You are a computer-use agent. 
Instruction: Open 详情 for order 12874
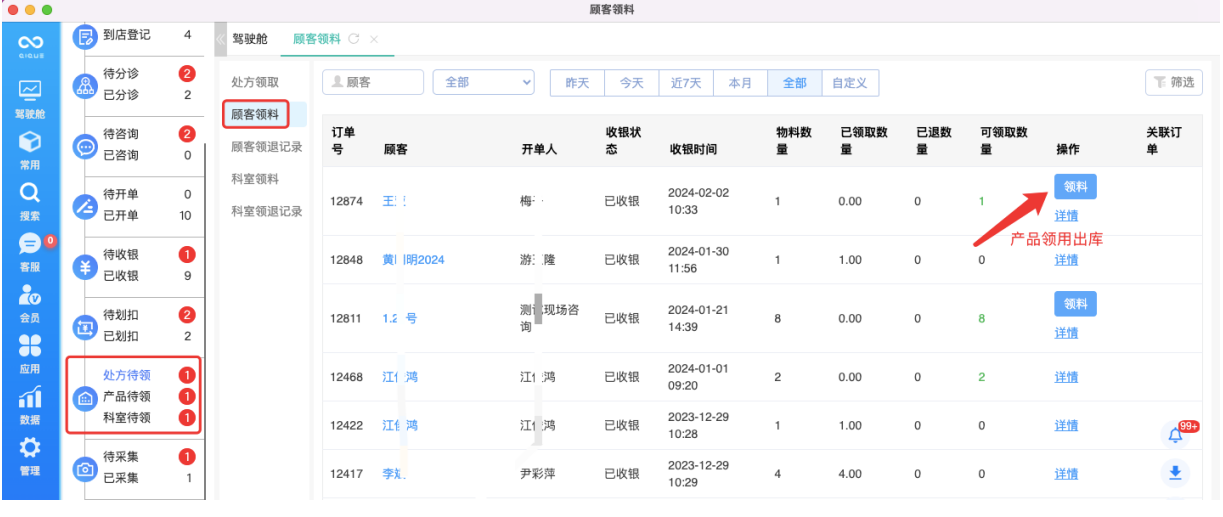(x=1066, y=216)
